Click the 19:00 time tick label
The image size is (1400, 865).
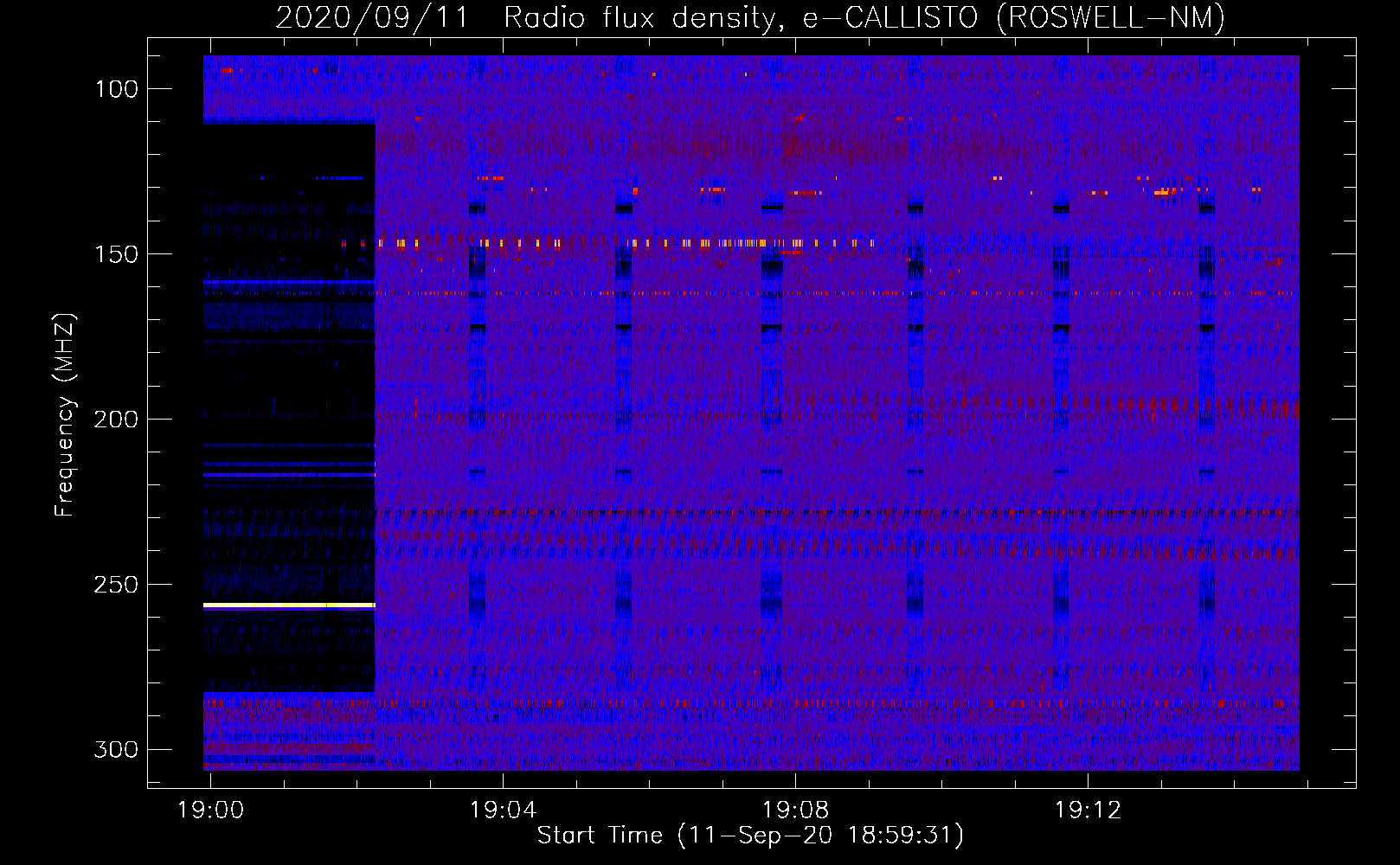pos(210,811)
